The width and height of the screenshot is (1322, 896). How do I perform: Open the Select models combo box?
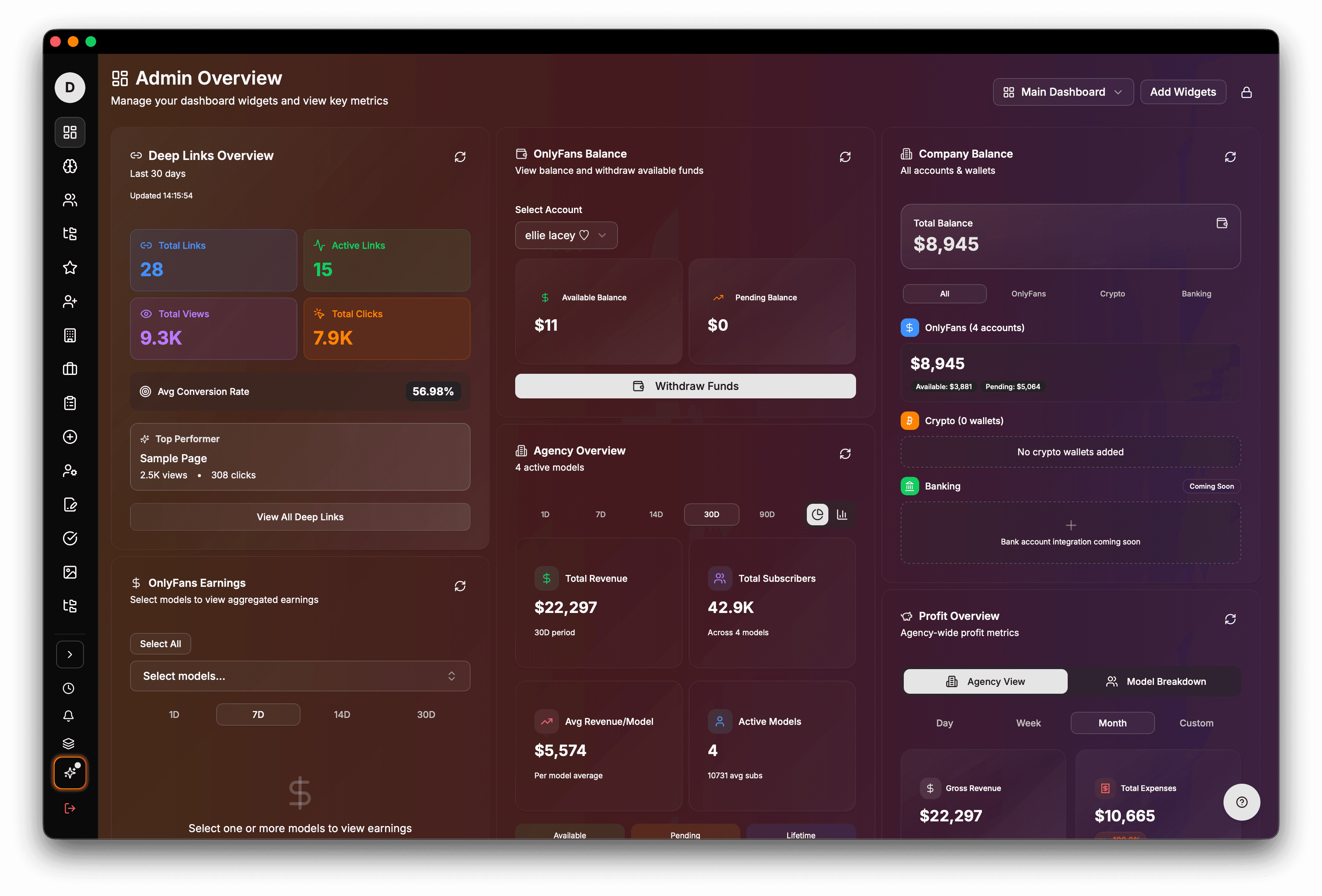click(x=300, y=676)
